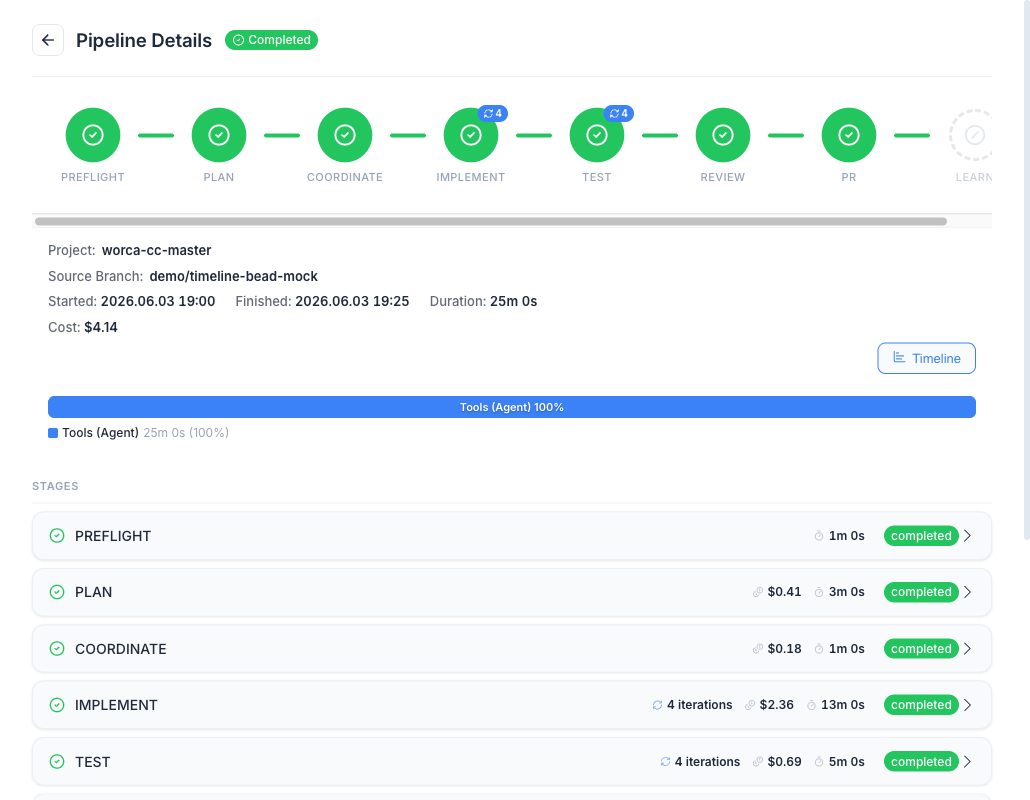Click the TEST cost $0.69
Image resolution: width=1030 pixels, height=800 pixels.
coord(784,762)
